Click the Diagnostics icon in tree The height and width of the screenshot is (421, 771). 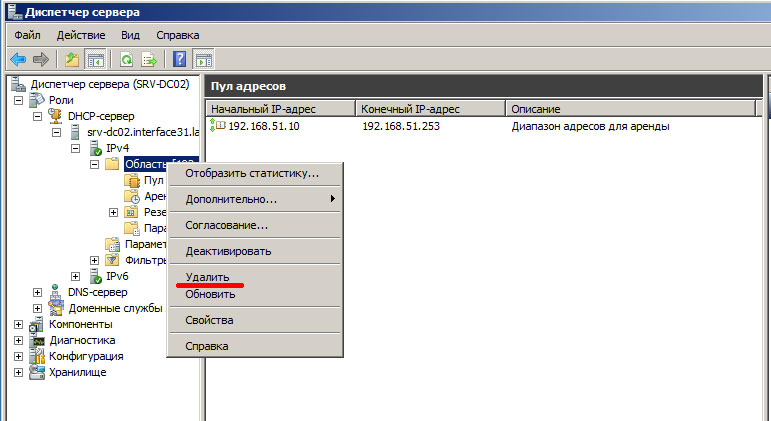[x=37, y=340]
